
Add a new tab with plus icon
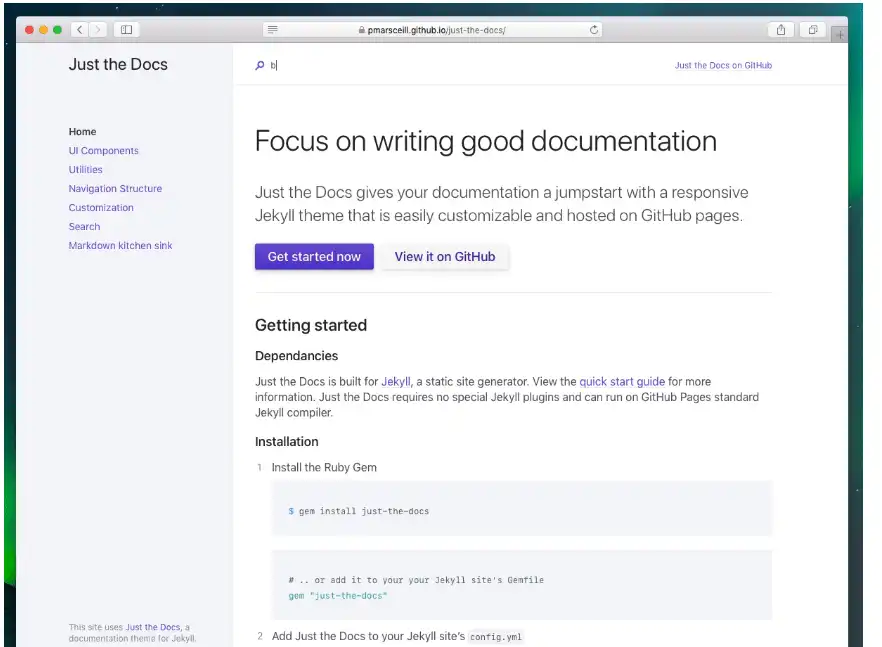coord(840,34)
